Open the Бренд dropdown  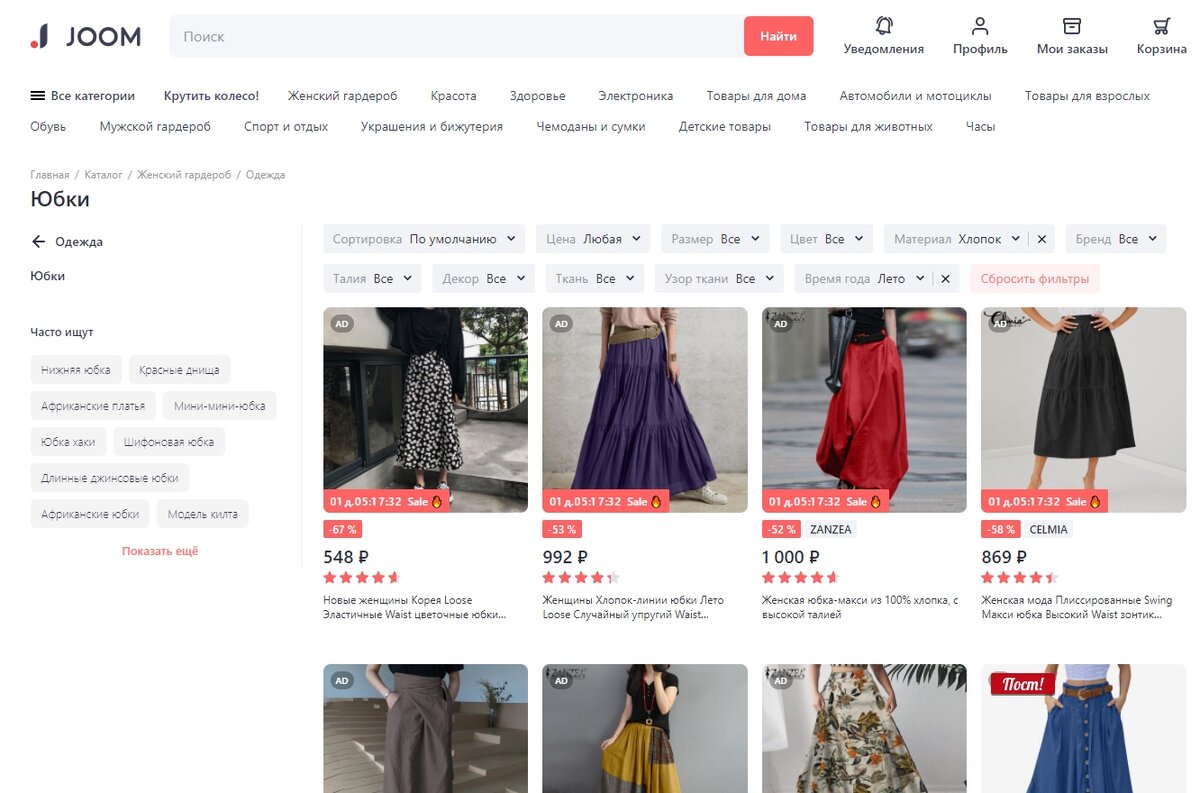[1116, 239]
